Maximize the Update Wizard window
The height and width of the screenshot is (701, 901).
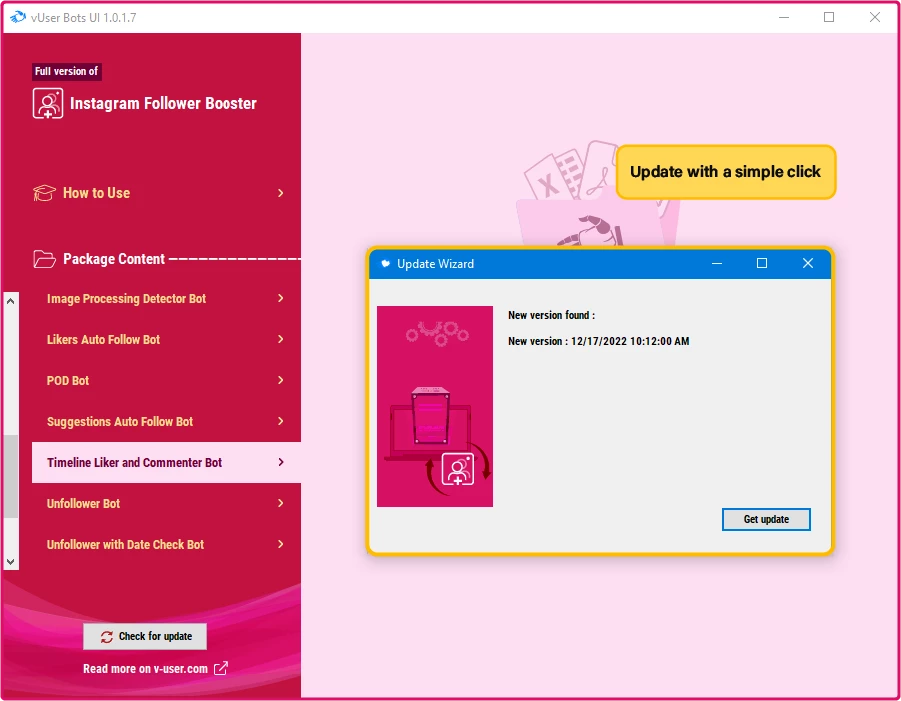pos(762,263)
